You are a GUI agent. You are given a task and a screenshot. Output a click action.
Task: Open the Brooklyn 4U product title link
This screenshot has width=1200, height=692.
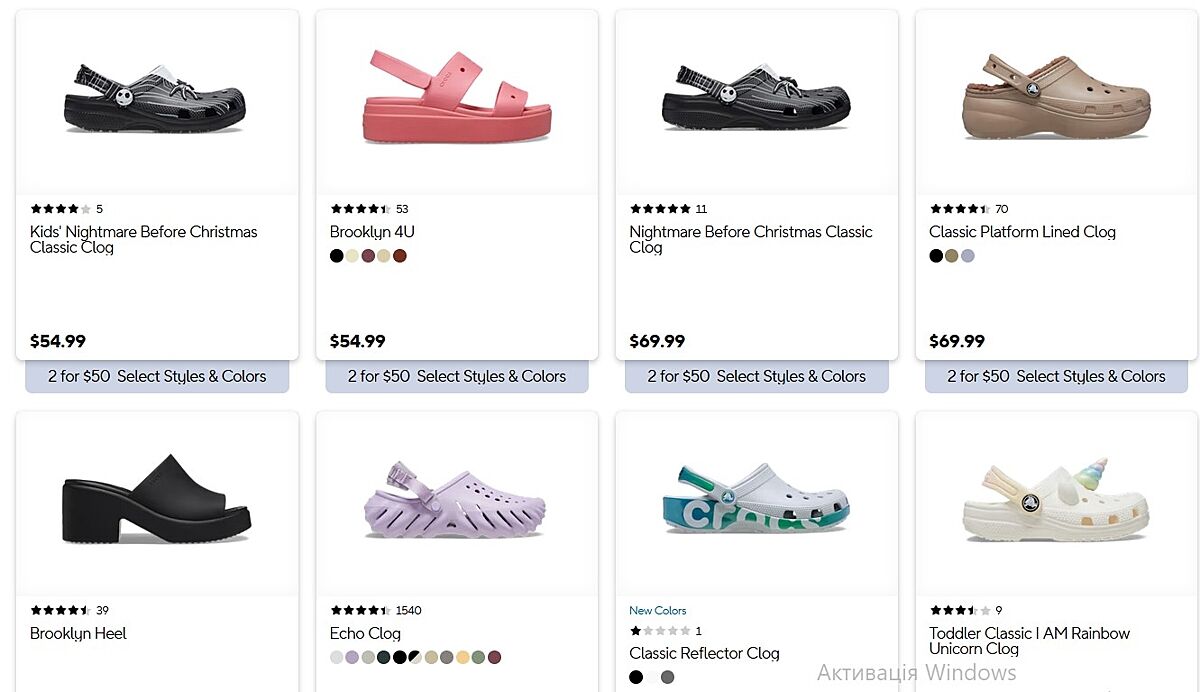372,232
